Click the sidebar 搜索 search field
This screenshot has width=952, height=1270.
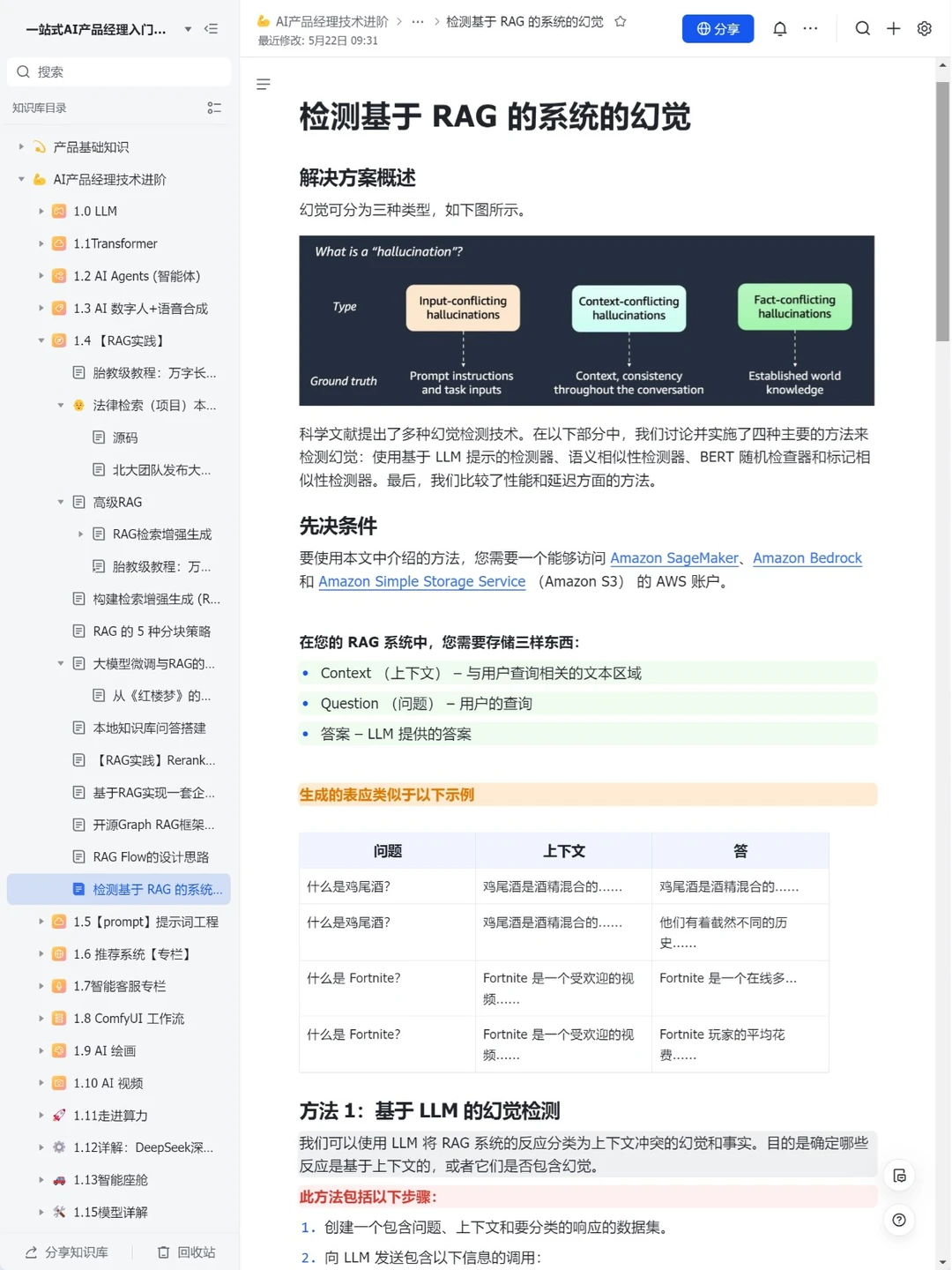(118, 71)
